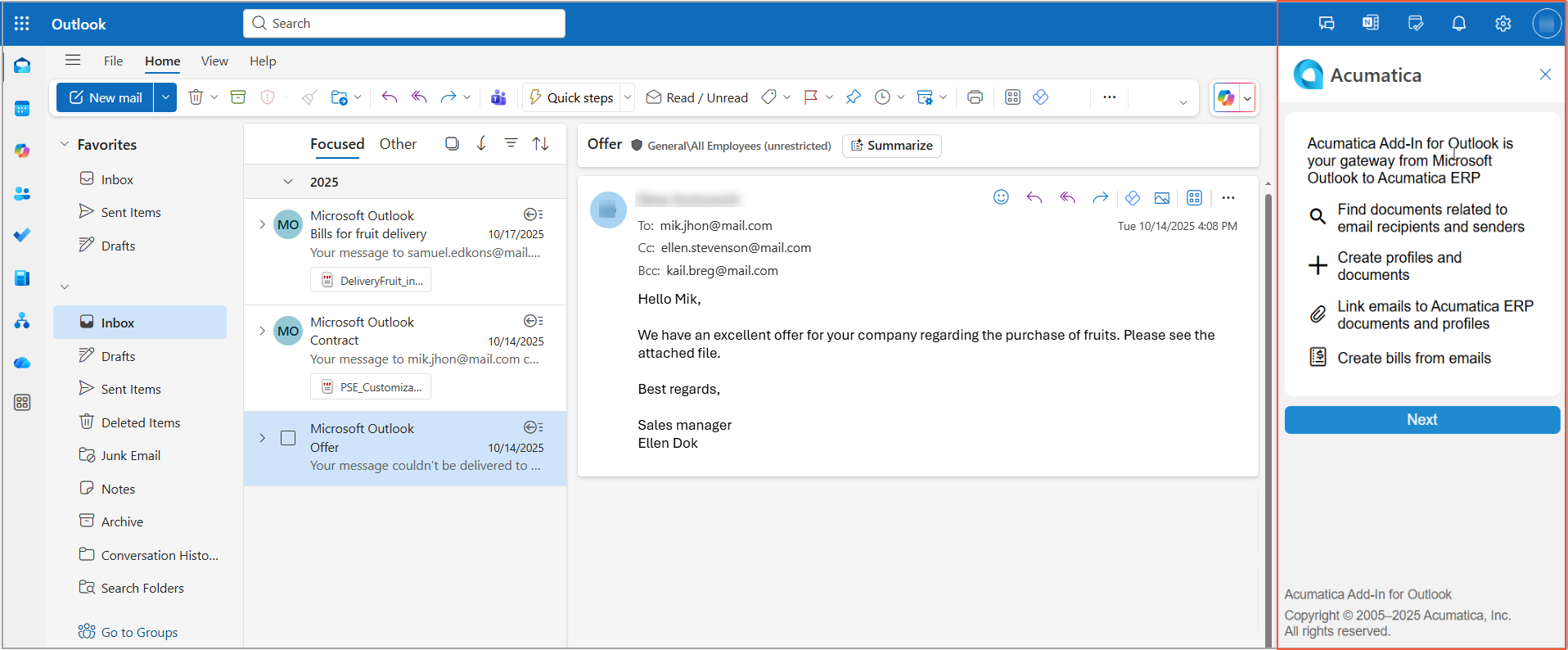1568x650 pixels.
Task: Switch to the Other inbox tab
Action: [398, 144]
